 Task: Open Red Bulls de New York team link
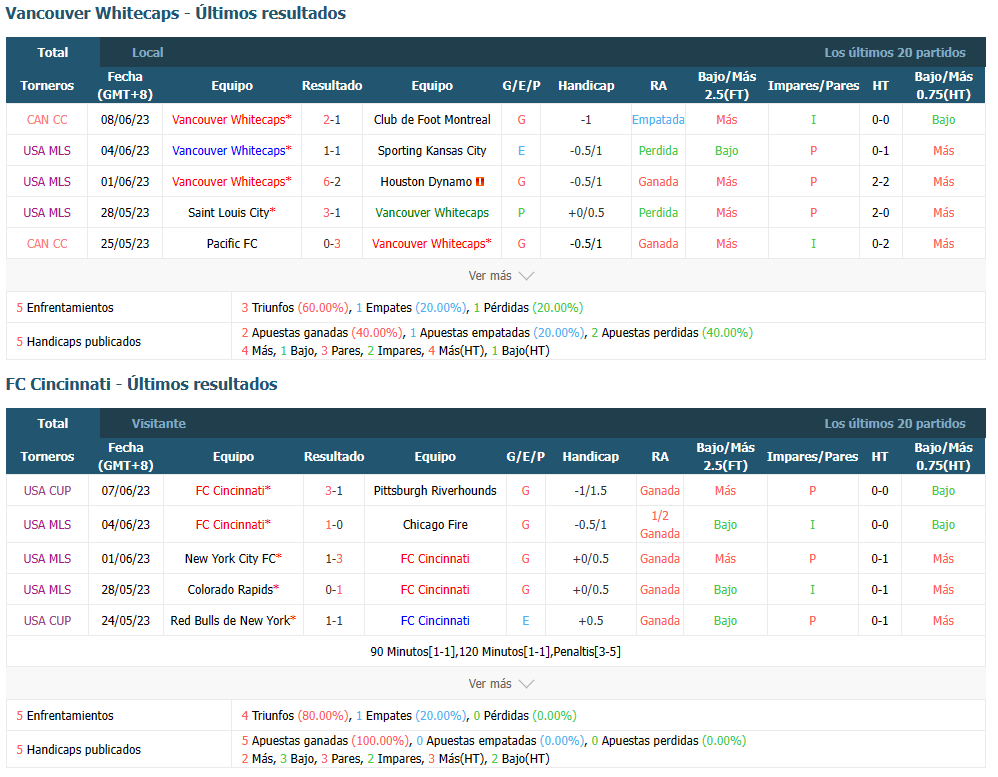230,620
